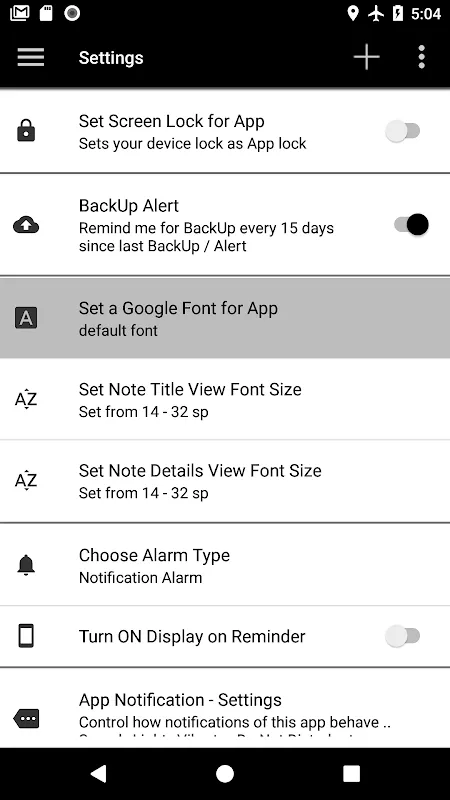Open Choose Alarm Type option
This screenshot has width=450, height=800.
point(225,565)
